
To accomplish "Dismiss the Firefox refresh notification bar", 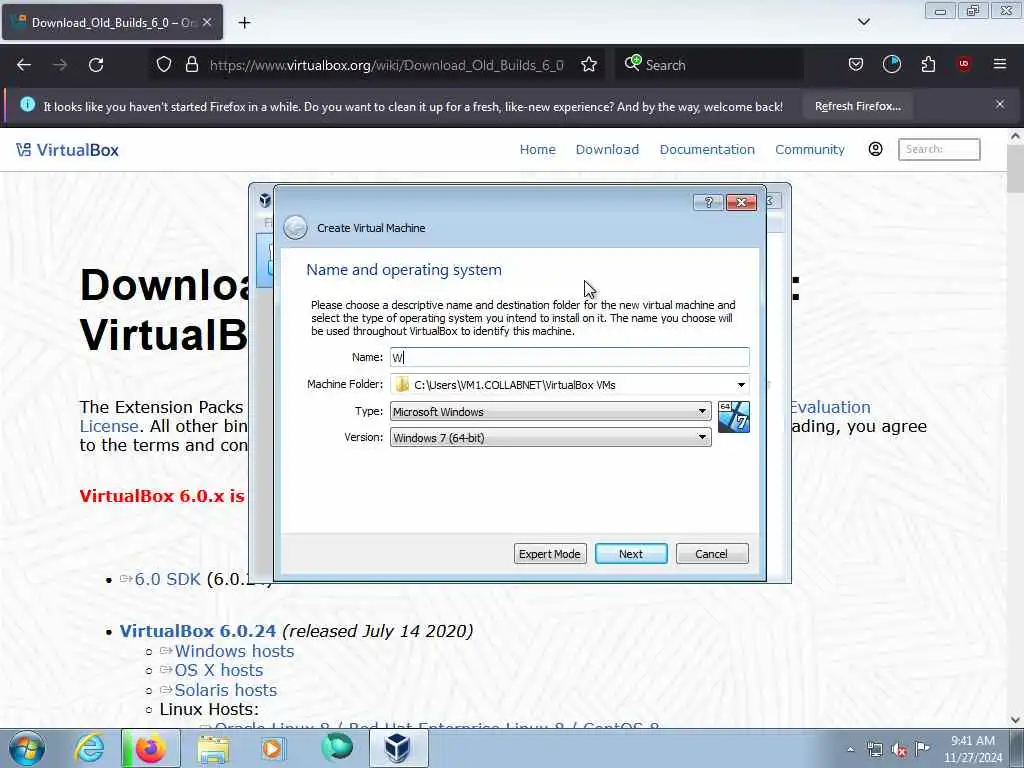I will coord(1000,104).
